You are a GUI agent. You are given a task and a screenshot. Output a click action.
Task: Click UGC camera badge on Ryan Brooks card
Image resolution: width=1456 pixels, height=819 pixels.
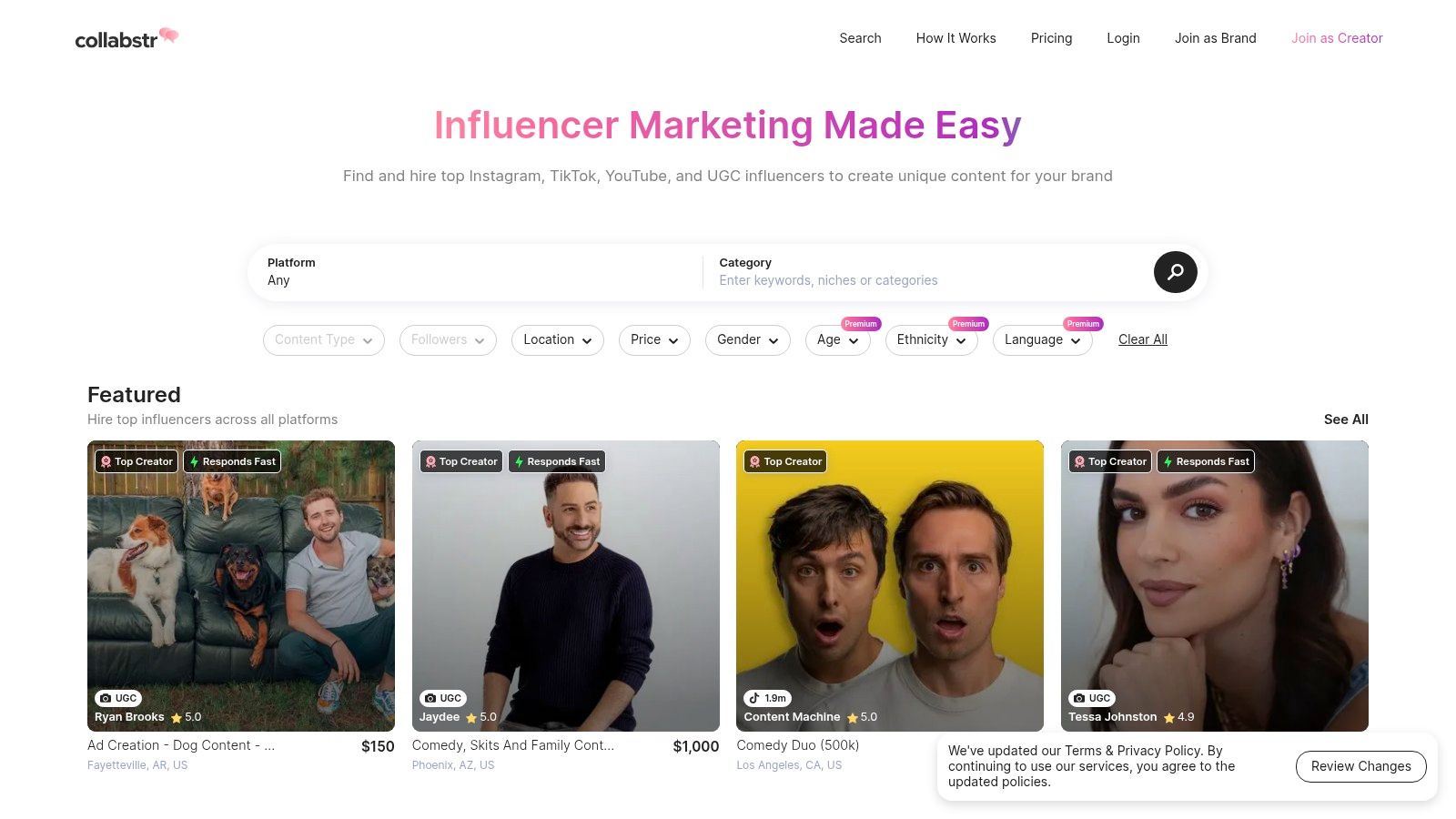118,698
